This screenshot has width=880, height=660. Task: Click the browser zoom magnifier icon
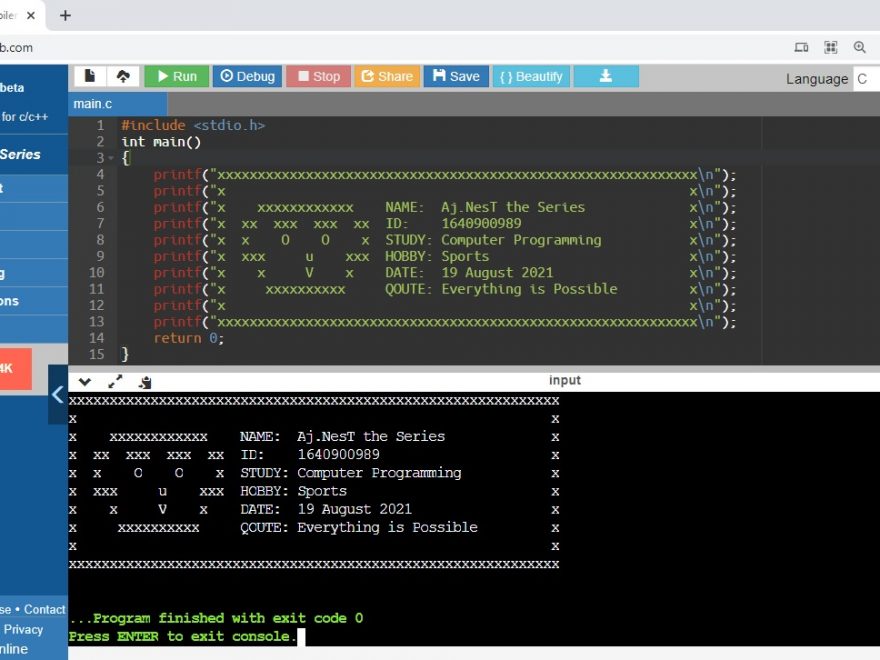(x=860, y=47)
